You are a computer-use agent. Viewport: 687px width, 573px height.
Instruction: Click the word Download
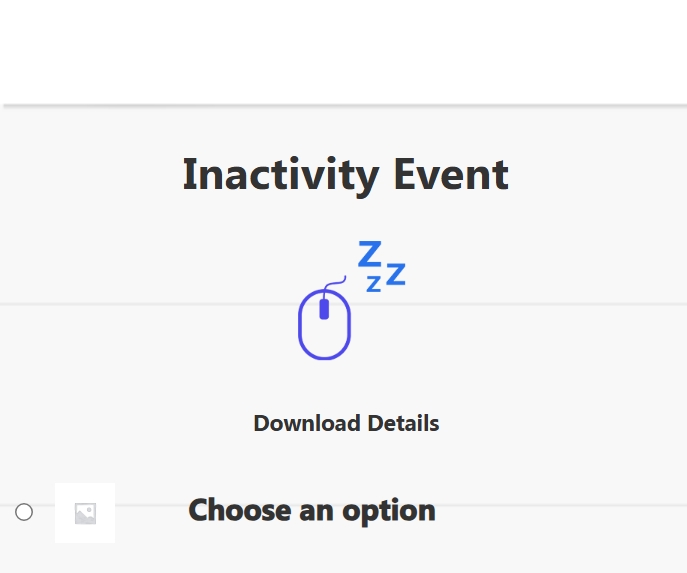click(x=307, y=423)
